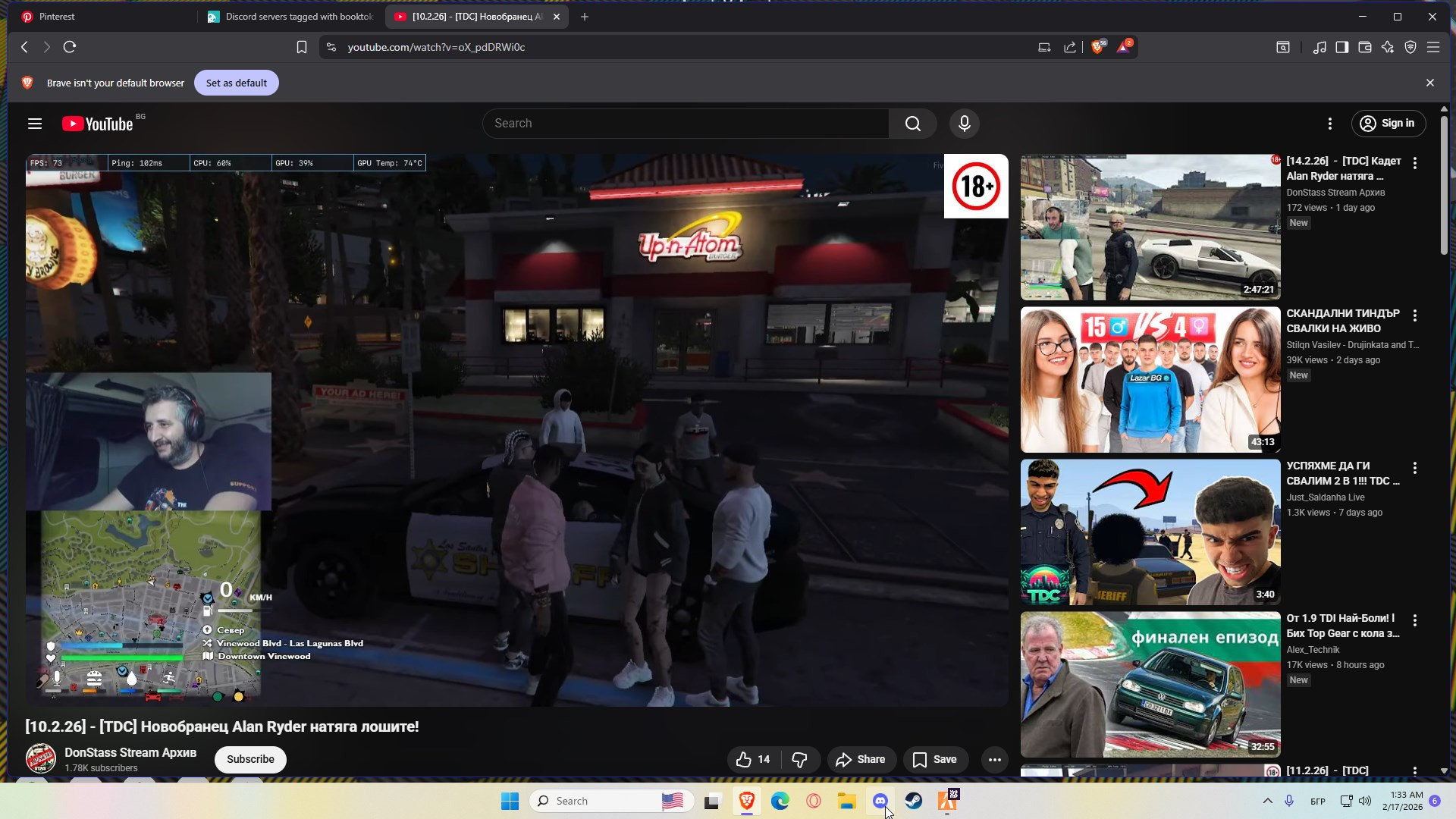Image resolution: width=1456 pixels, height=819 pixels.
Task: Open DonStass Stream Архив channel name link
Action: point(130,752)
